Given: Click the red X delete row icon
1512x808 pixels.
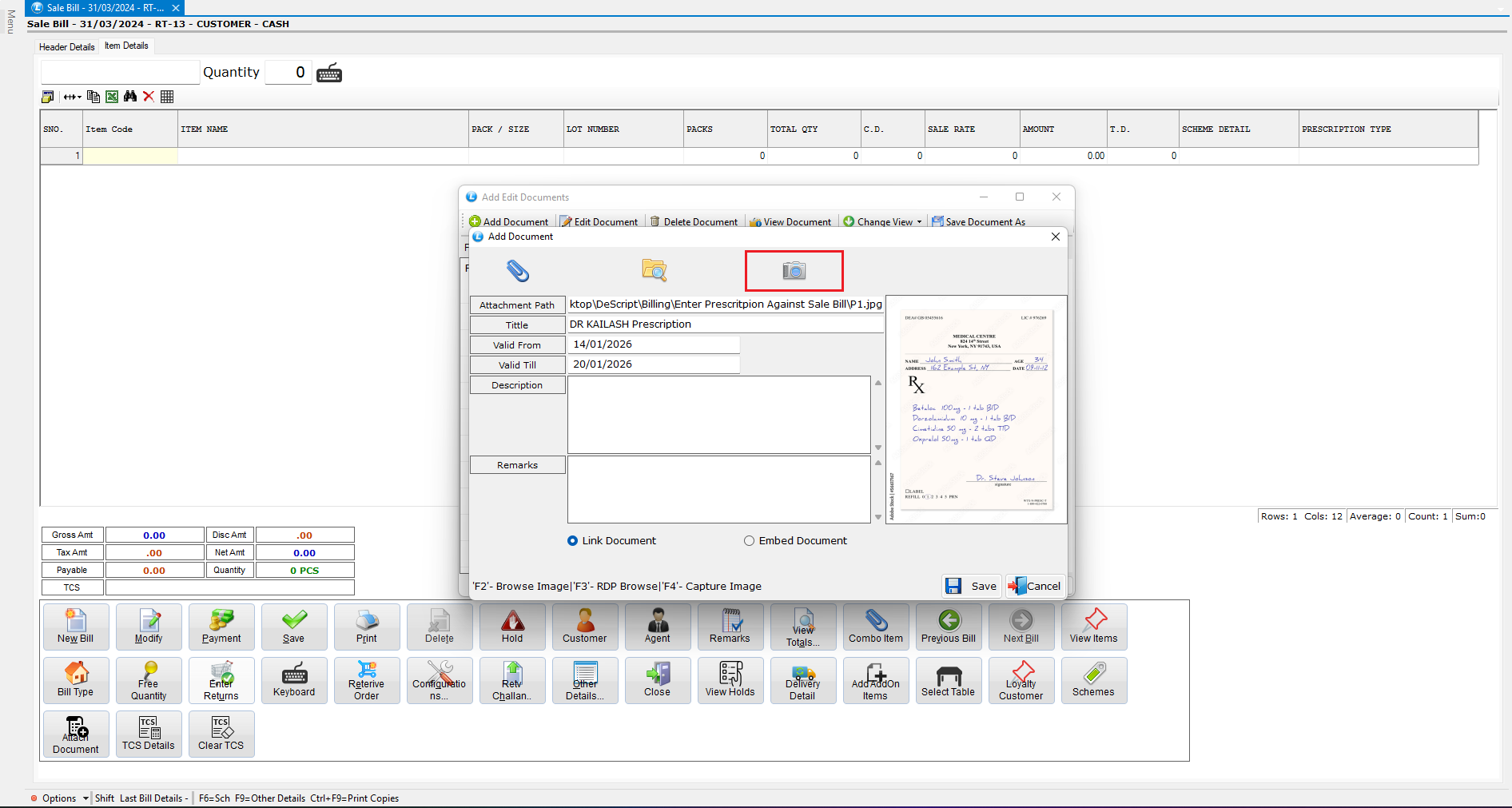Looking at the screenshot, I should point(149,97).
